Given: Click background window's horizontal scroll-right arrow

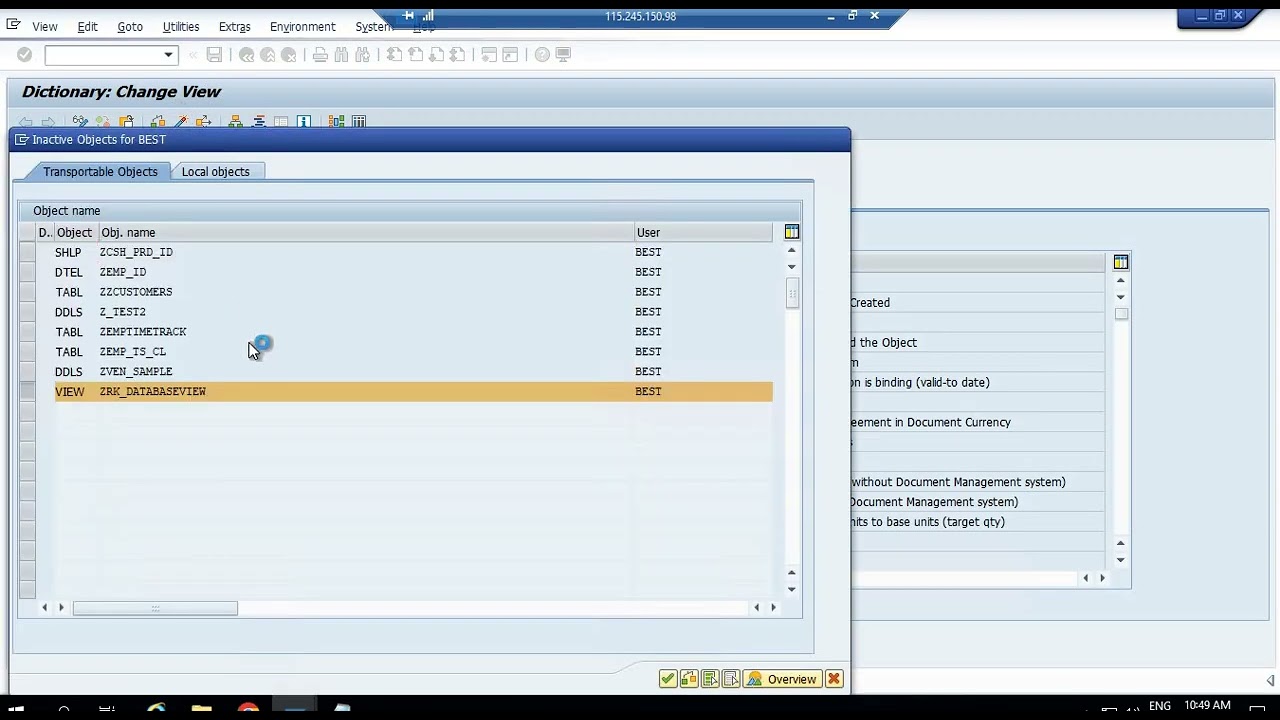Looking at the screenshot, I should point(1103,578).
